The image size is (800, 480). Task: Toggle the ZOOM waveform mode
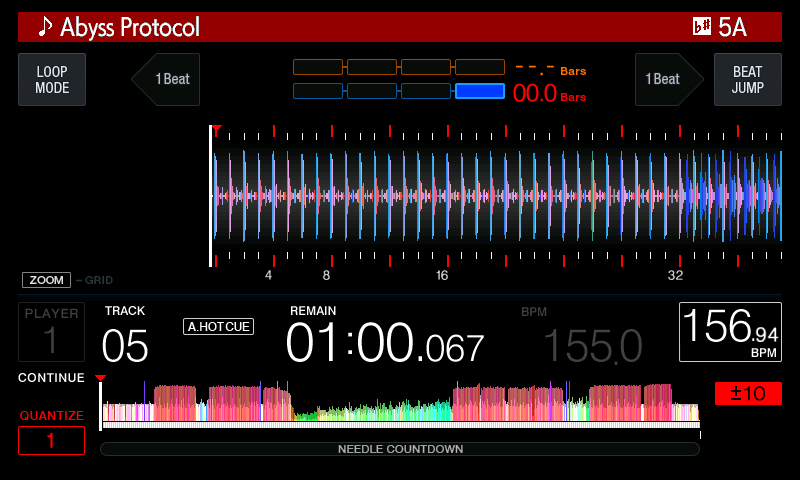coord(46,280)
